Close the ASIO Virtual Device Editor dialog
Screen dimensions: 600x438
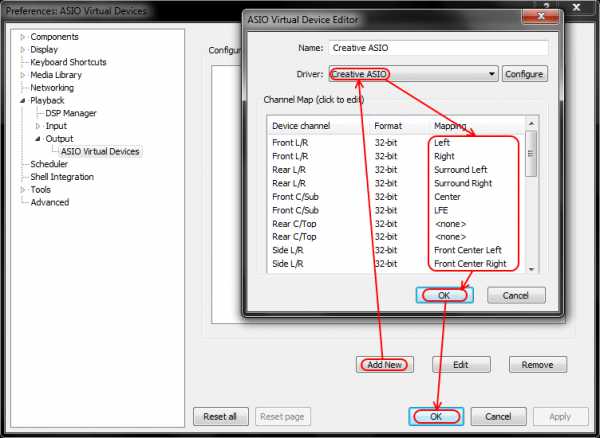[x=541, y=16]
